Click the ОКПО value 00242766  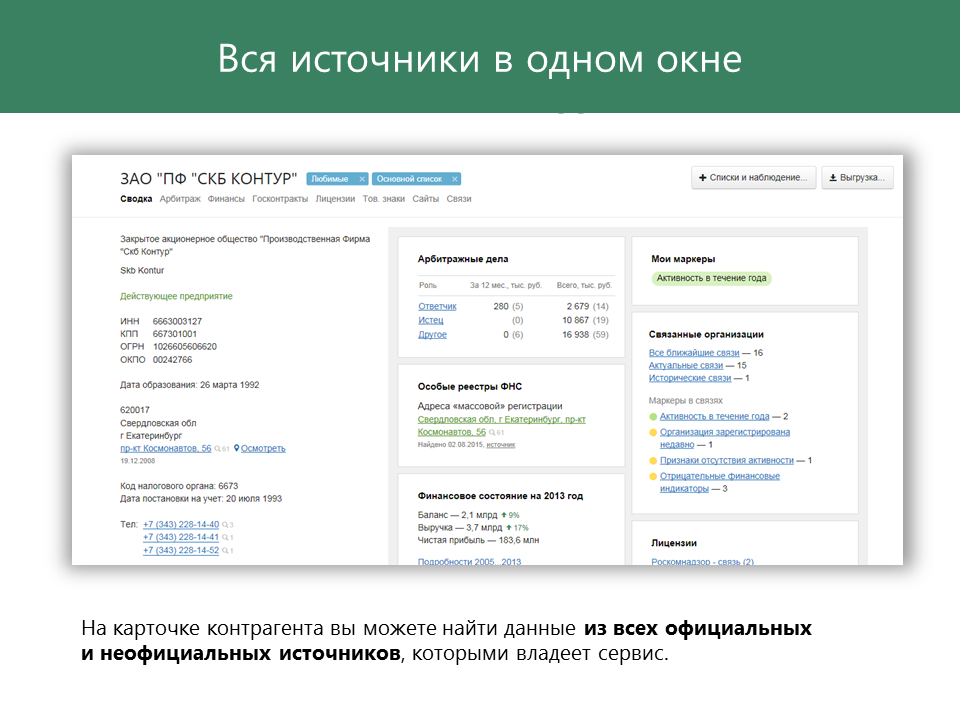tap(173, 359)
